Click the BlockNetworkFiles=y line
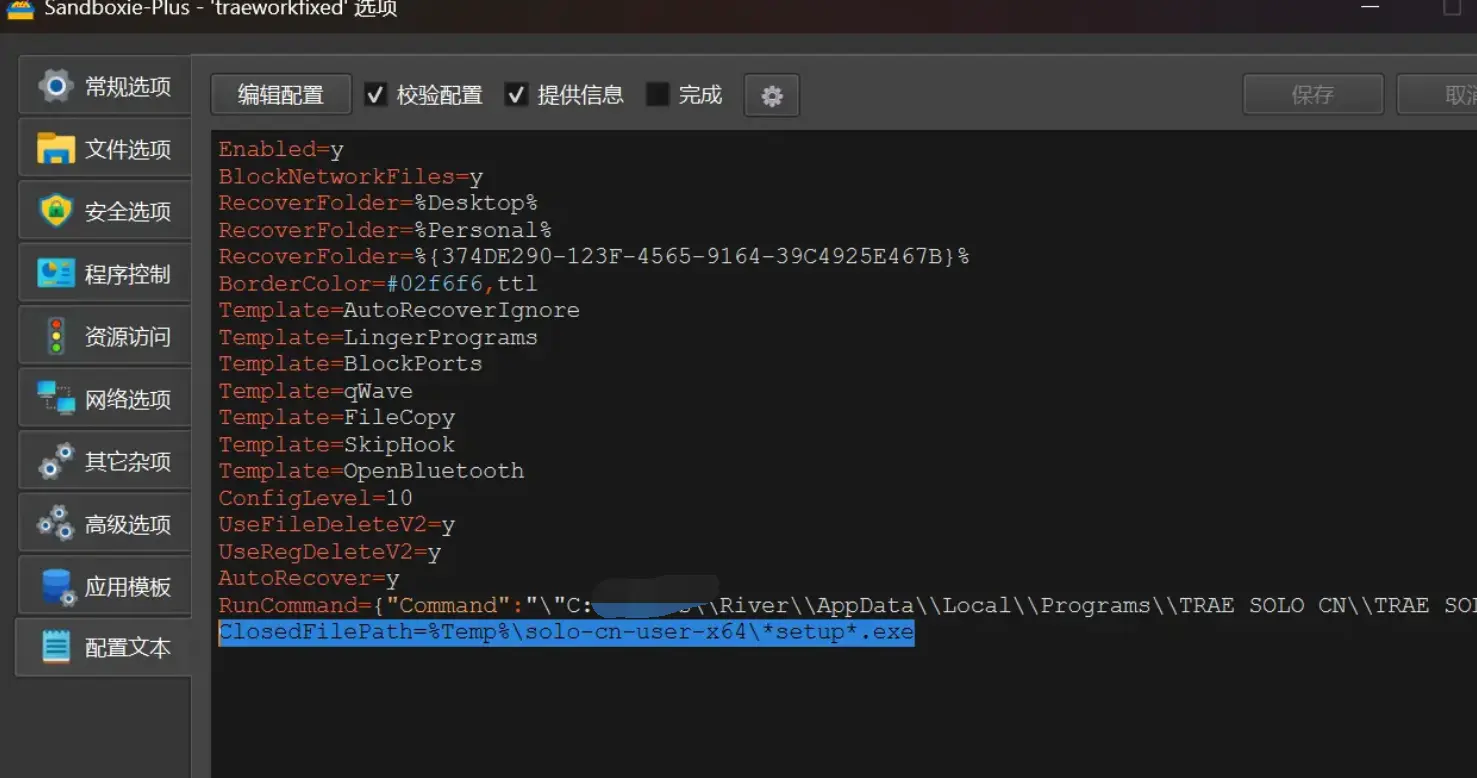 351,177
